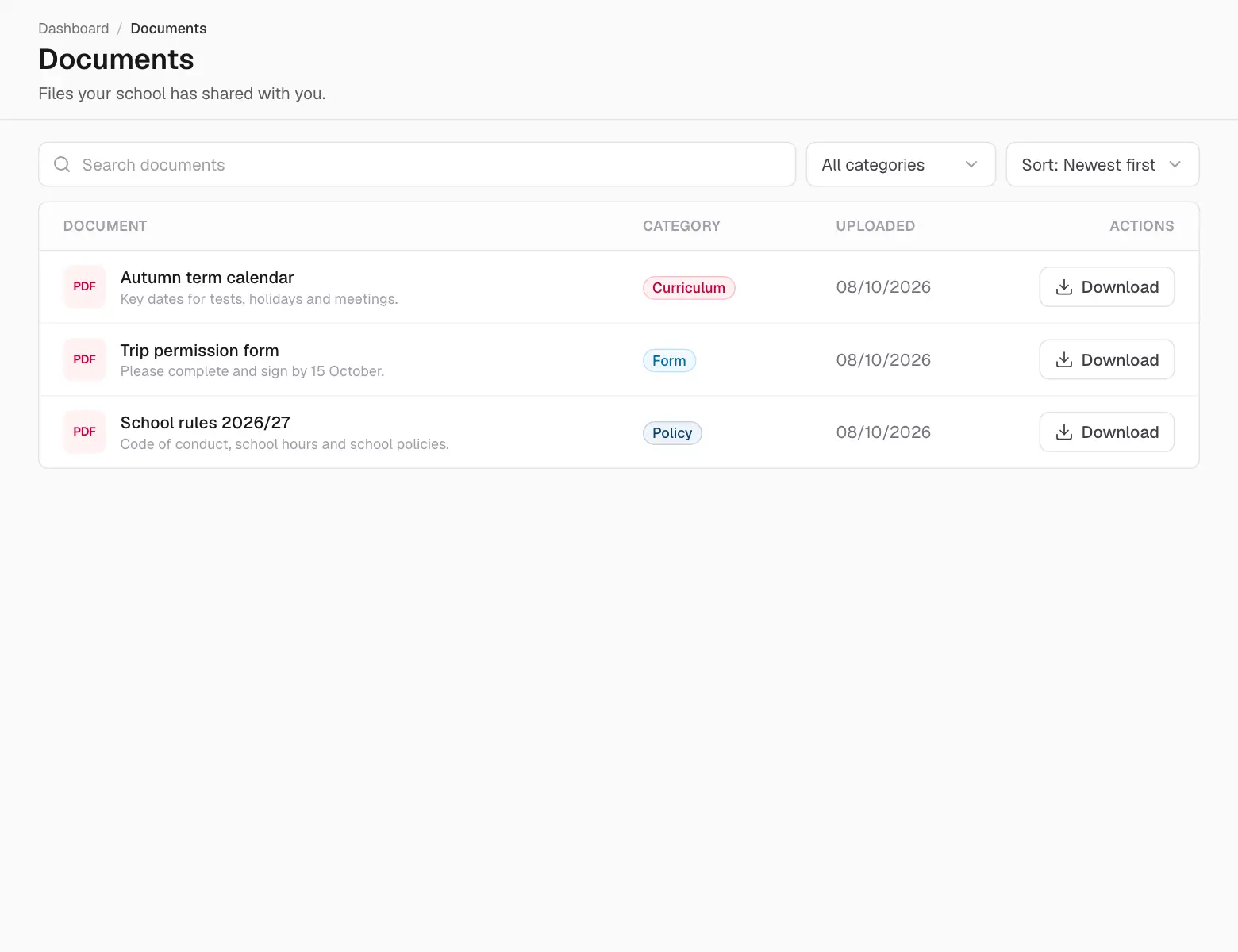Click the Autumn term calendar title
Image resolution: width=1238 pixels, height=952 pixels.
tap(207, 278)
